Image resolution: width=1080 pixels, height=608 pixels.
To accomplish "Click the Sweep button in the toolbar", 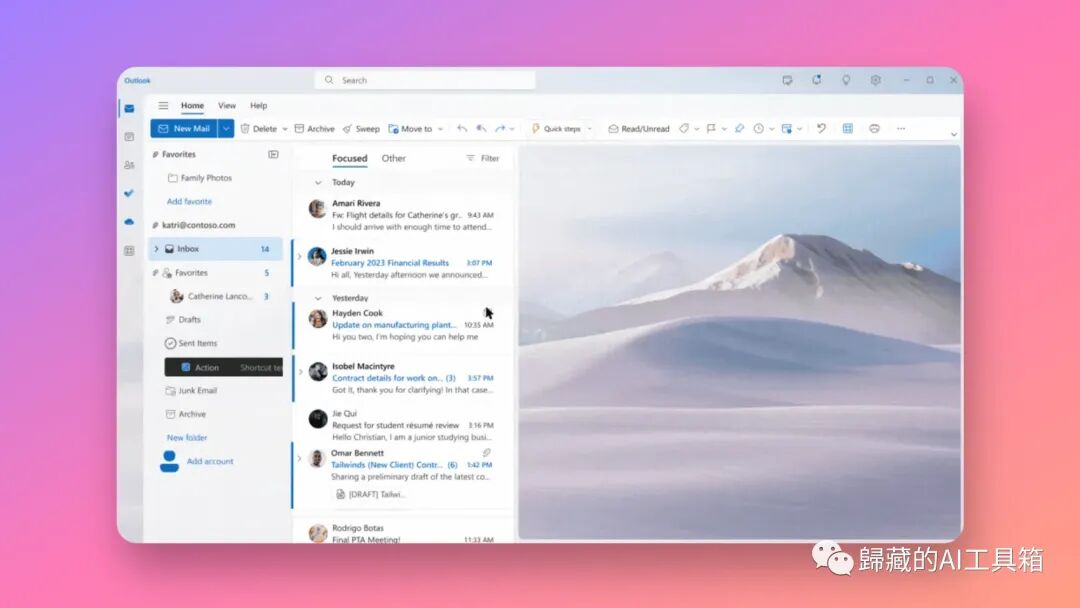I will coord(362,129).
